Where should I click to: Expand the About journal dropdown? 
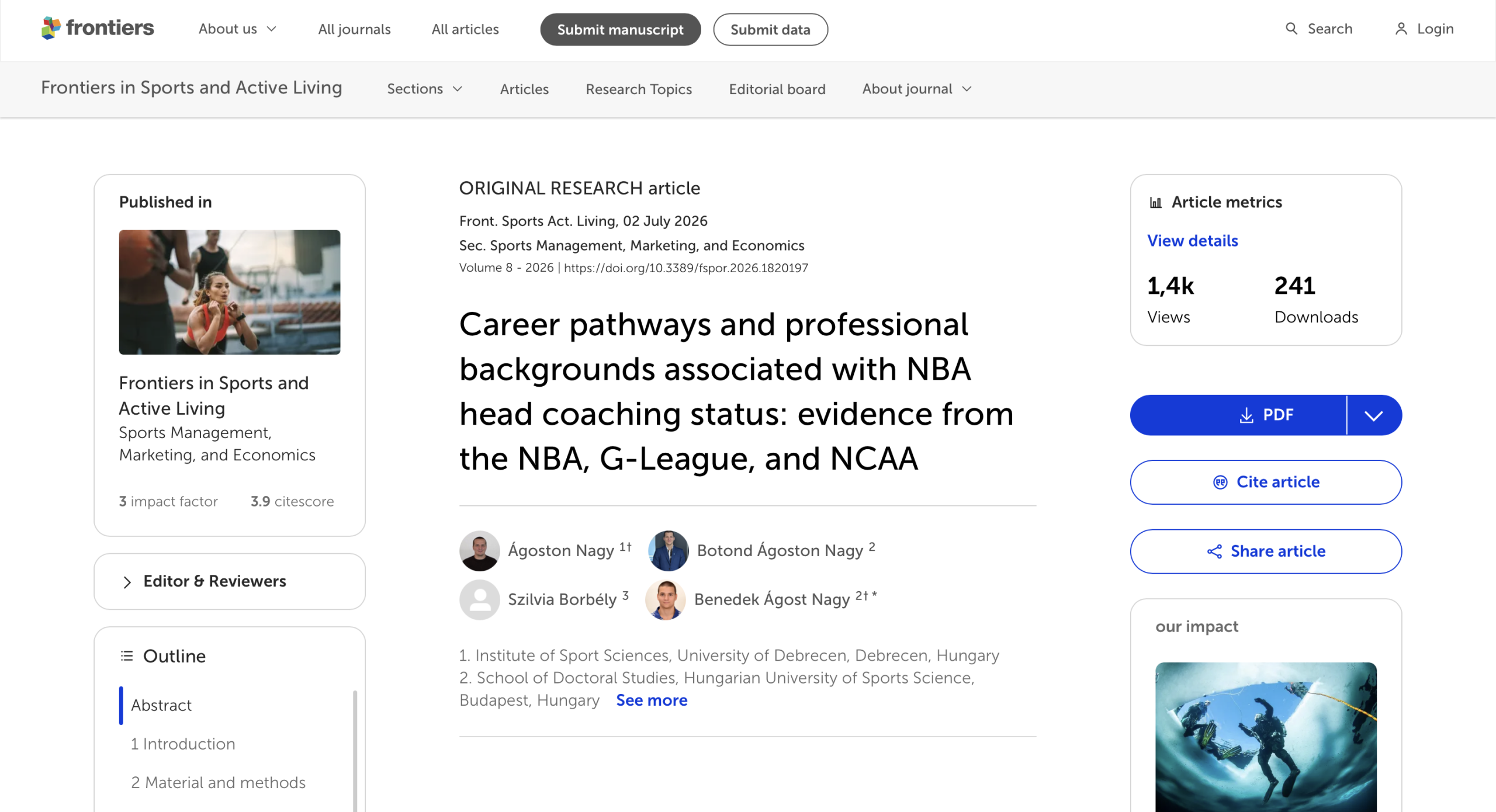(x=917, y=89)
